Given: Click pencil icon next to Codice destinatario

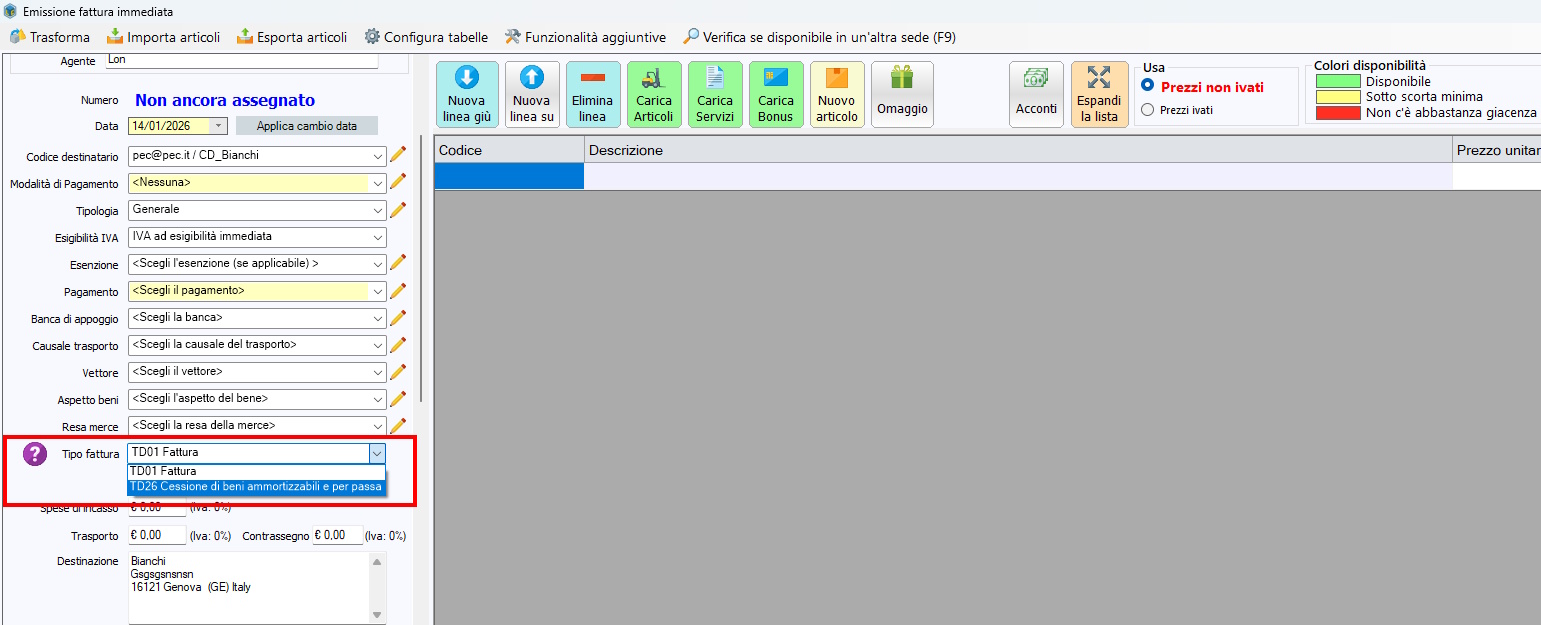Looking at the screenshot, I should (x=398, y=155).
